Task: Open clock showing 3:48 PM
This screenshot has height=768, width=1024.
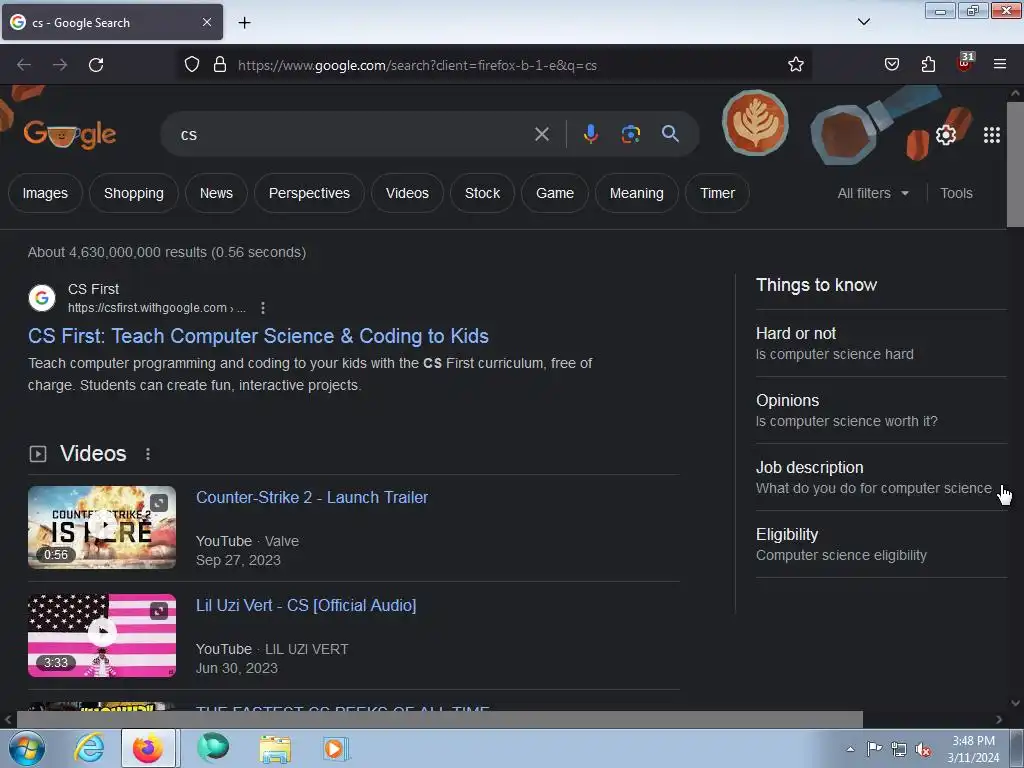Action: pyautogui.click(x=973, y=749)
